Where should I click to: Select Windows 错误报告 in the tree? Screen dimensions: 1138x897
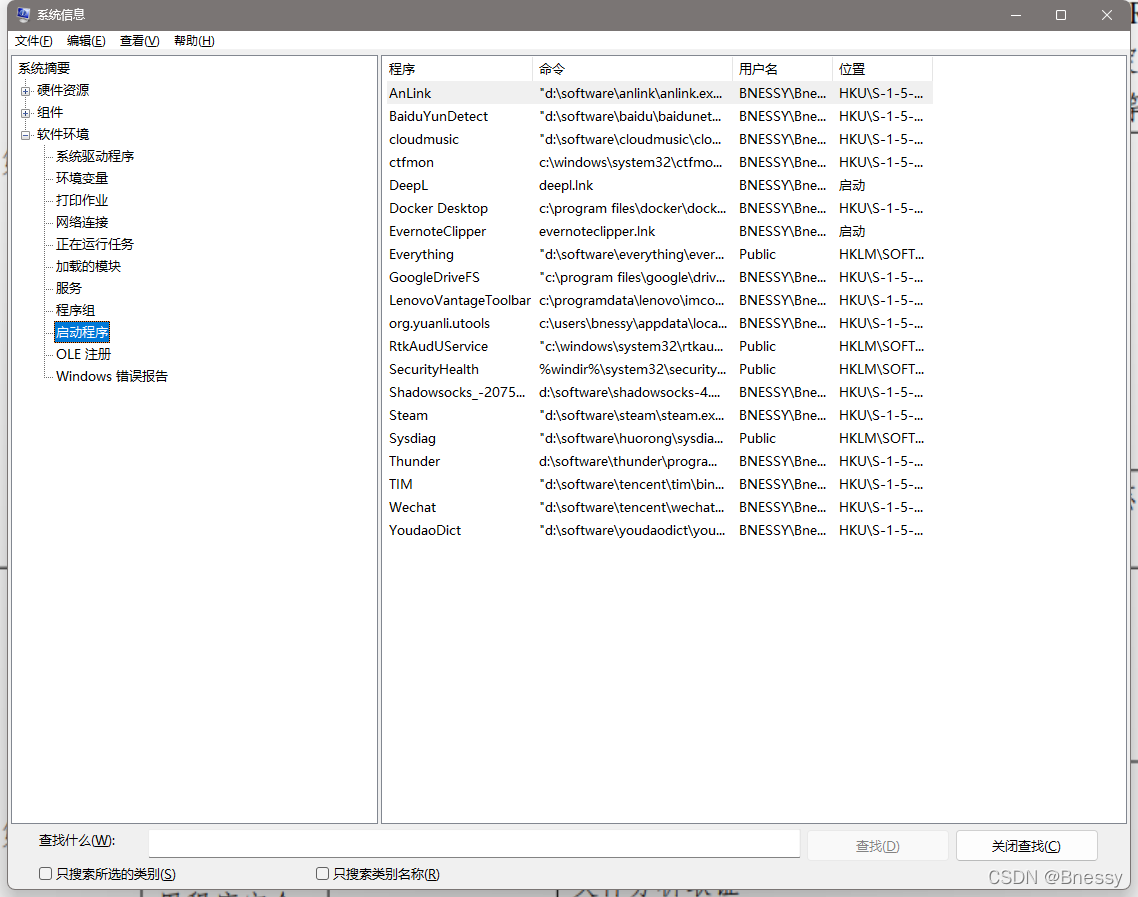point(112,376)
